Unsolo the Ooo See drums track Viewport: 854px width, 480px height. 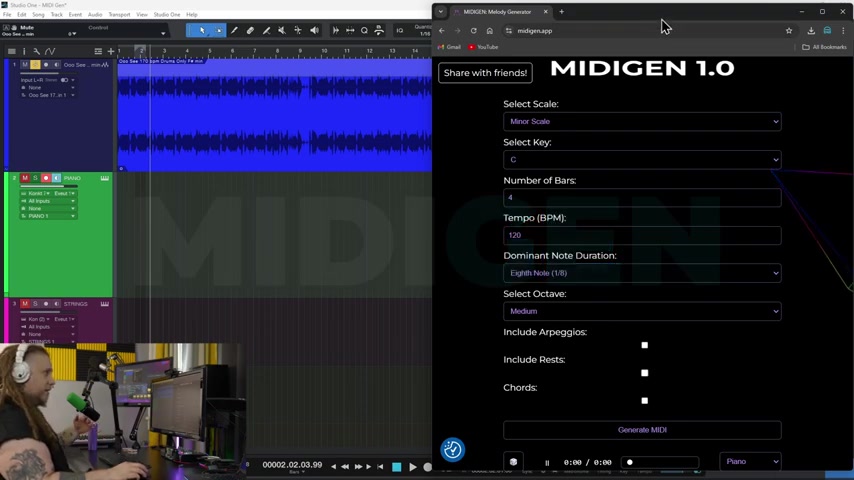(35, 65)
